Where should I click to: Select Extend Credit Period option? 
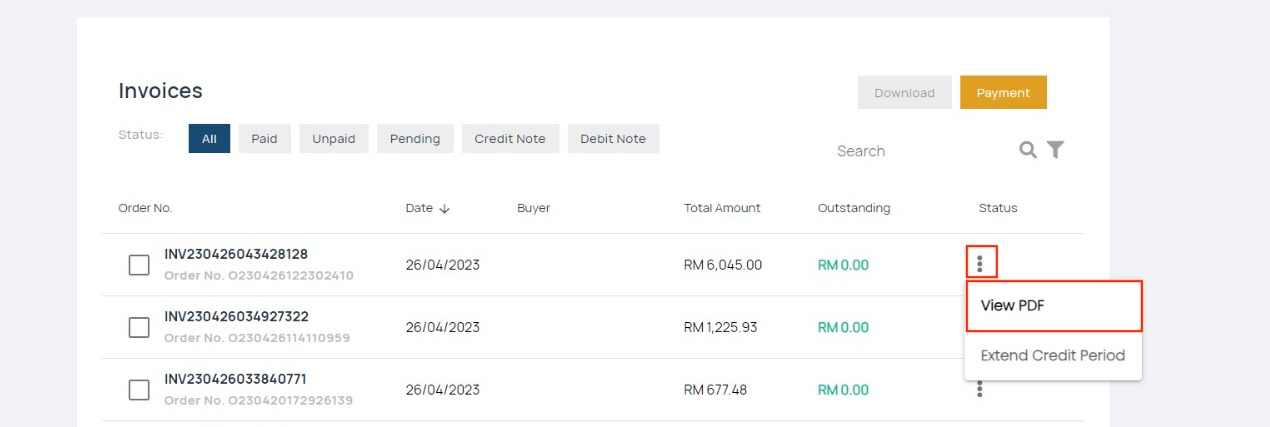(x=1053, y=355)
